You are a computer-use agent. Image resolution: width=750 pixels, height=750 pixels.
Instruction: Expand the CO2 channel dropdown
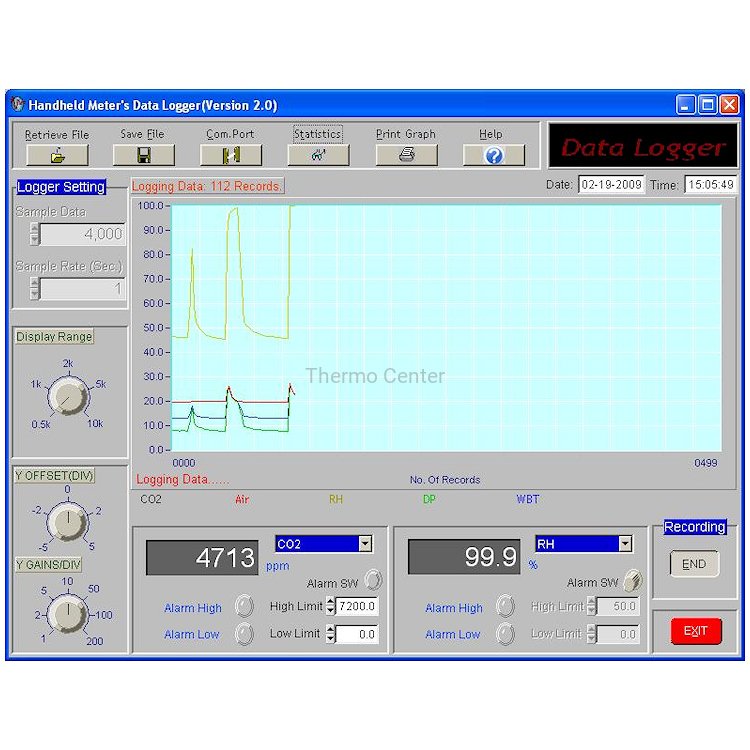coord(364,544)
